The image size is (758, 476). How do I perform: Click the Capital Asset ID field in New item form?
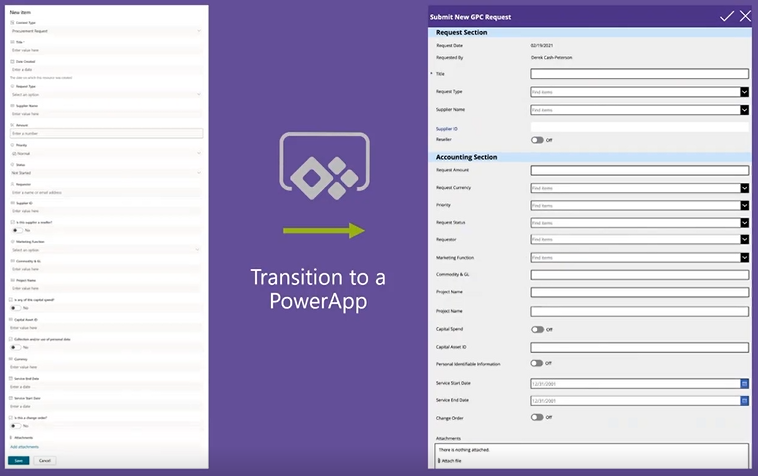(x=106, y=328)
